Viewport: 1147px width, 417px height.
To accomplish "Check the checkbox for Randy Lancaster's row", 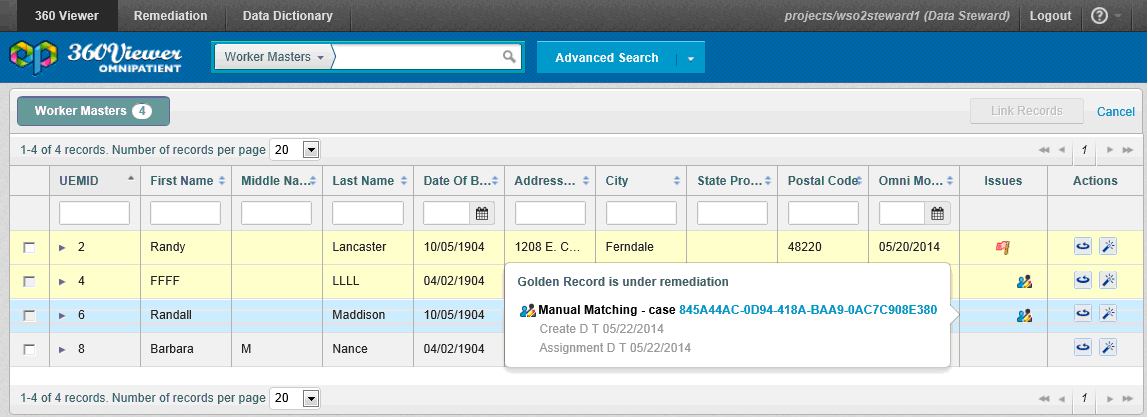I will (29, 247).
